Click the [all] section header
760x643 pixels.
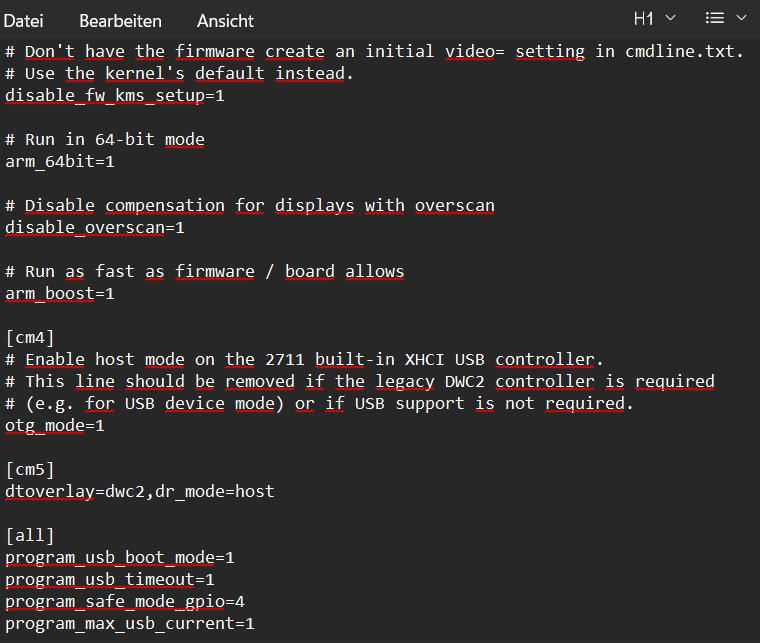[x=30, y=535]
